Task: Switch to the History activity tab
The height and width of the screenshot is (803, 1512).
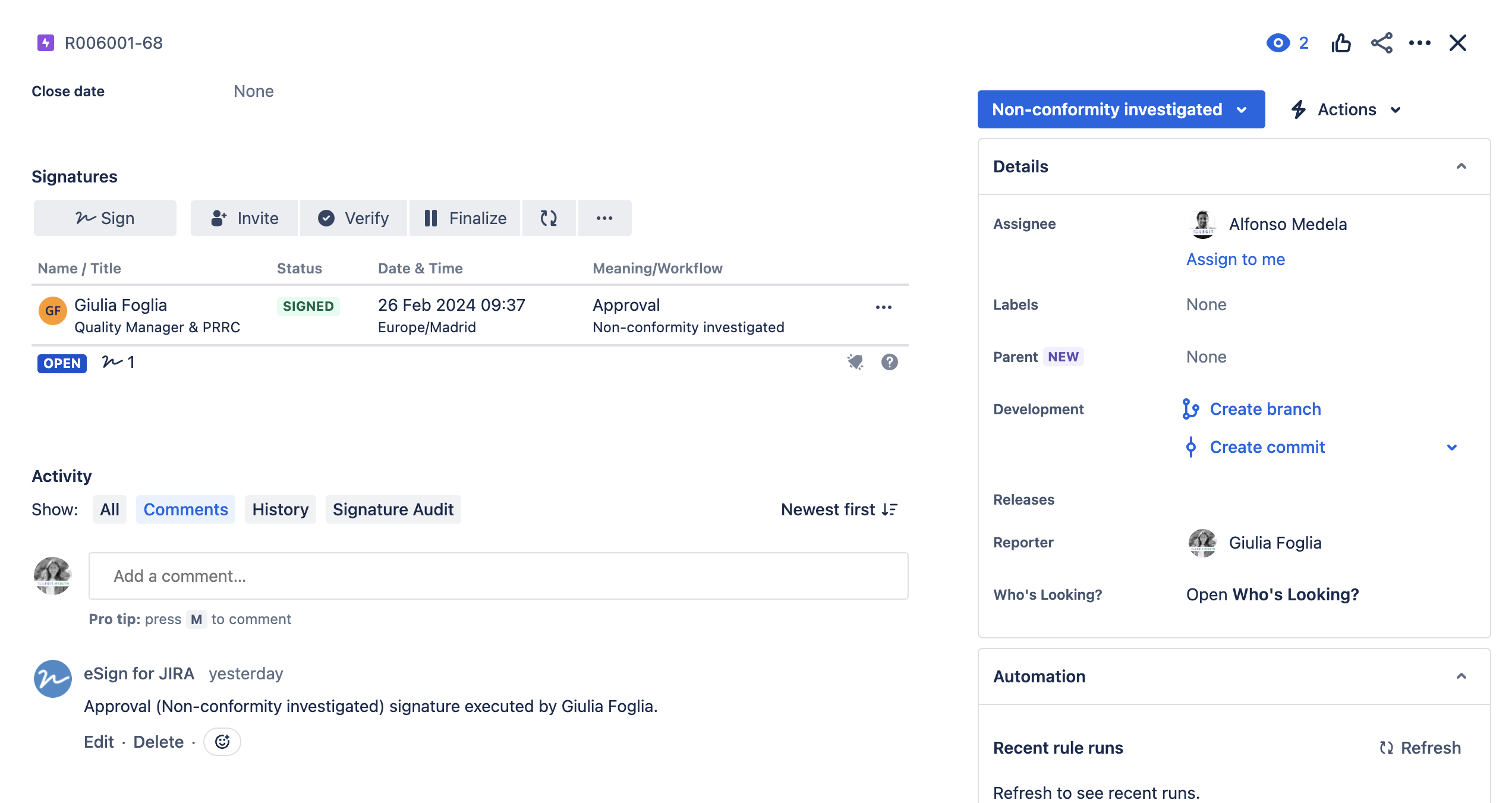Action: pos(280,509)
